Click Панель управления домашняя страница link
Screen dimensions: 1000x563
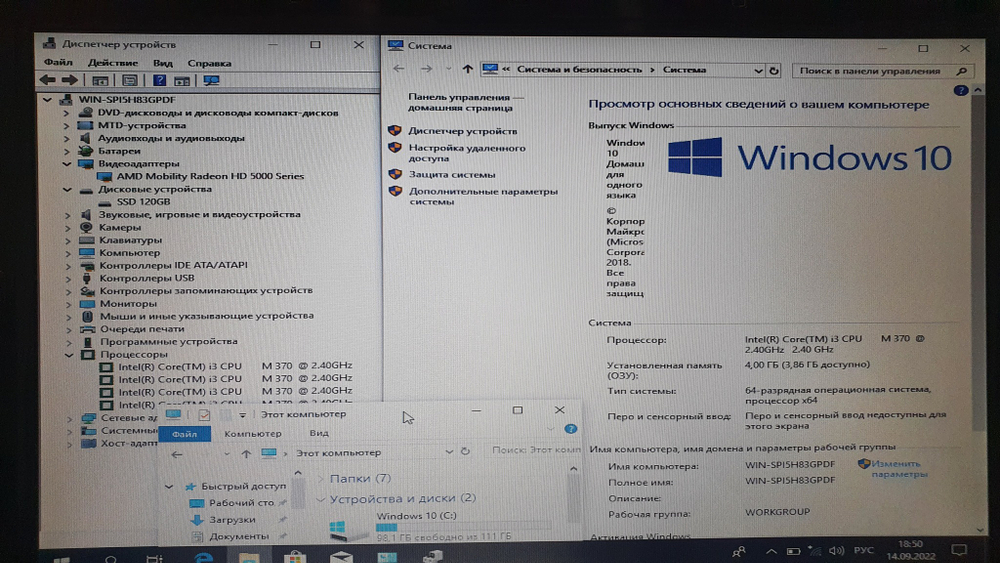[x=466, y=102]
